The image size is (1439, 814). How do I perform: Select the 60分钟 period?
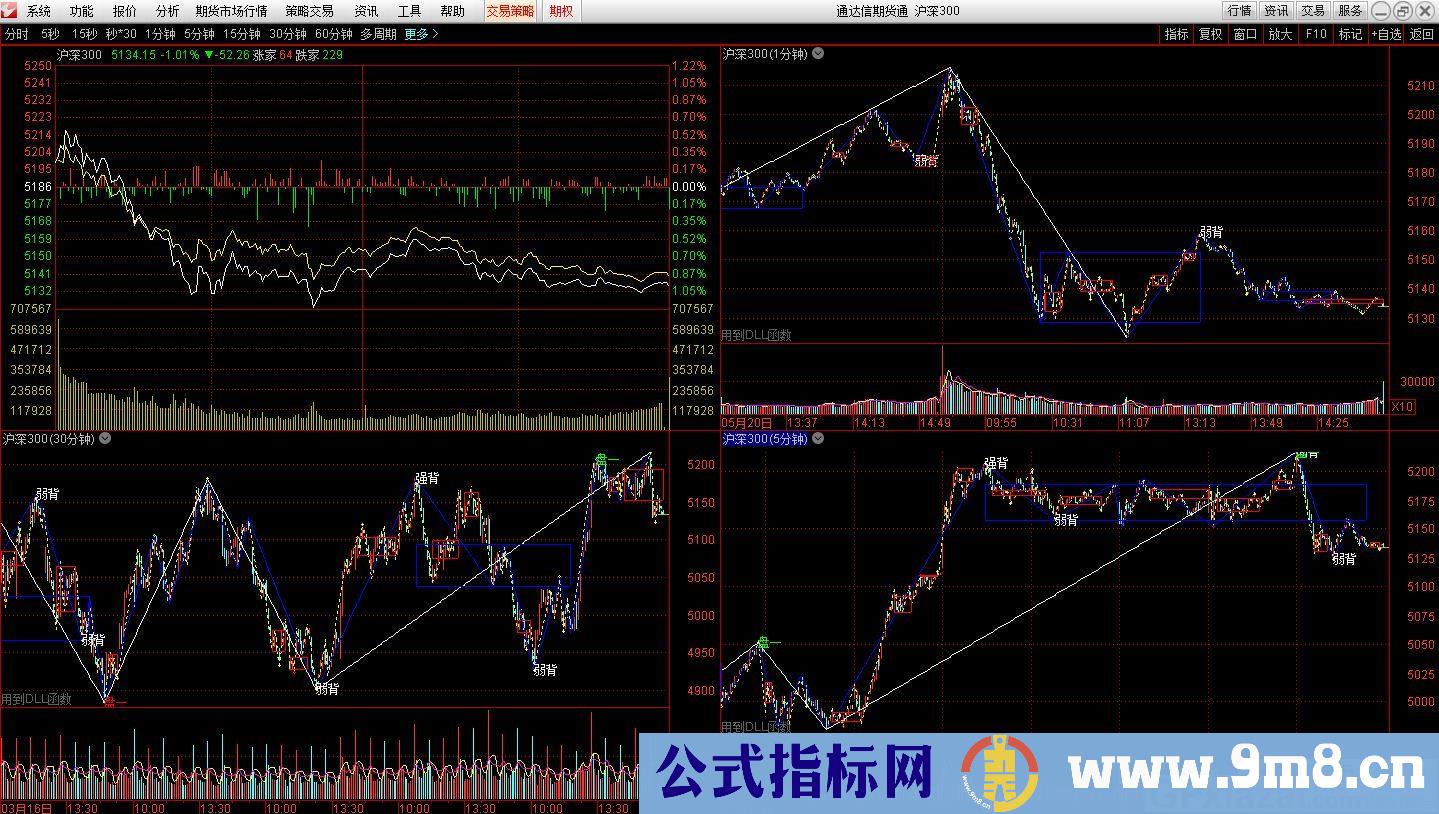point(334,34)
